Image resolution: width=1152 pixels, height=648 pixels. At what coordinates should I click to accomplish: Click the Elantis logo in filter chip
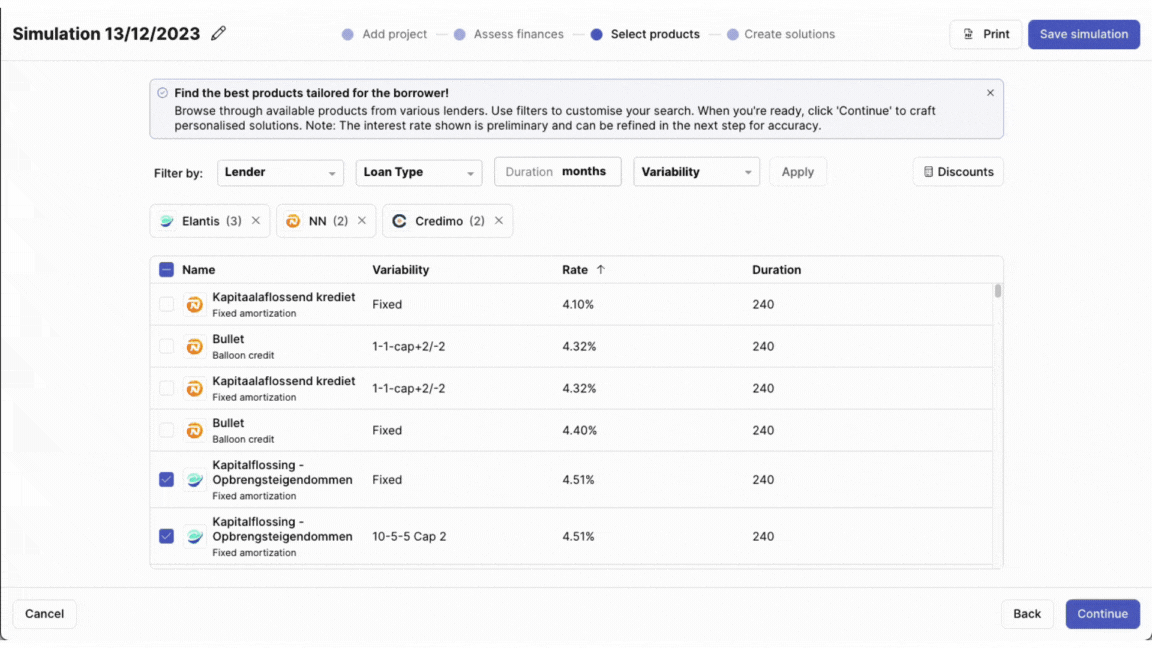(x=167, y=221)
